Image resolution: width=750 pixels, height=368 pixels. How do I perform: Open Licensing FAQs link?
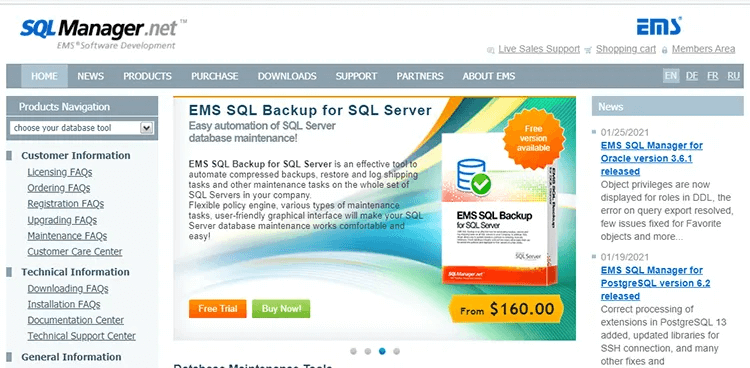(x=60, y=172)
